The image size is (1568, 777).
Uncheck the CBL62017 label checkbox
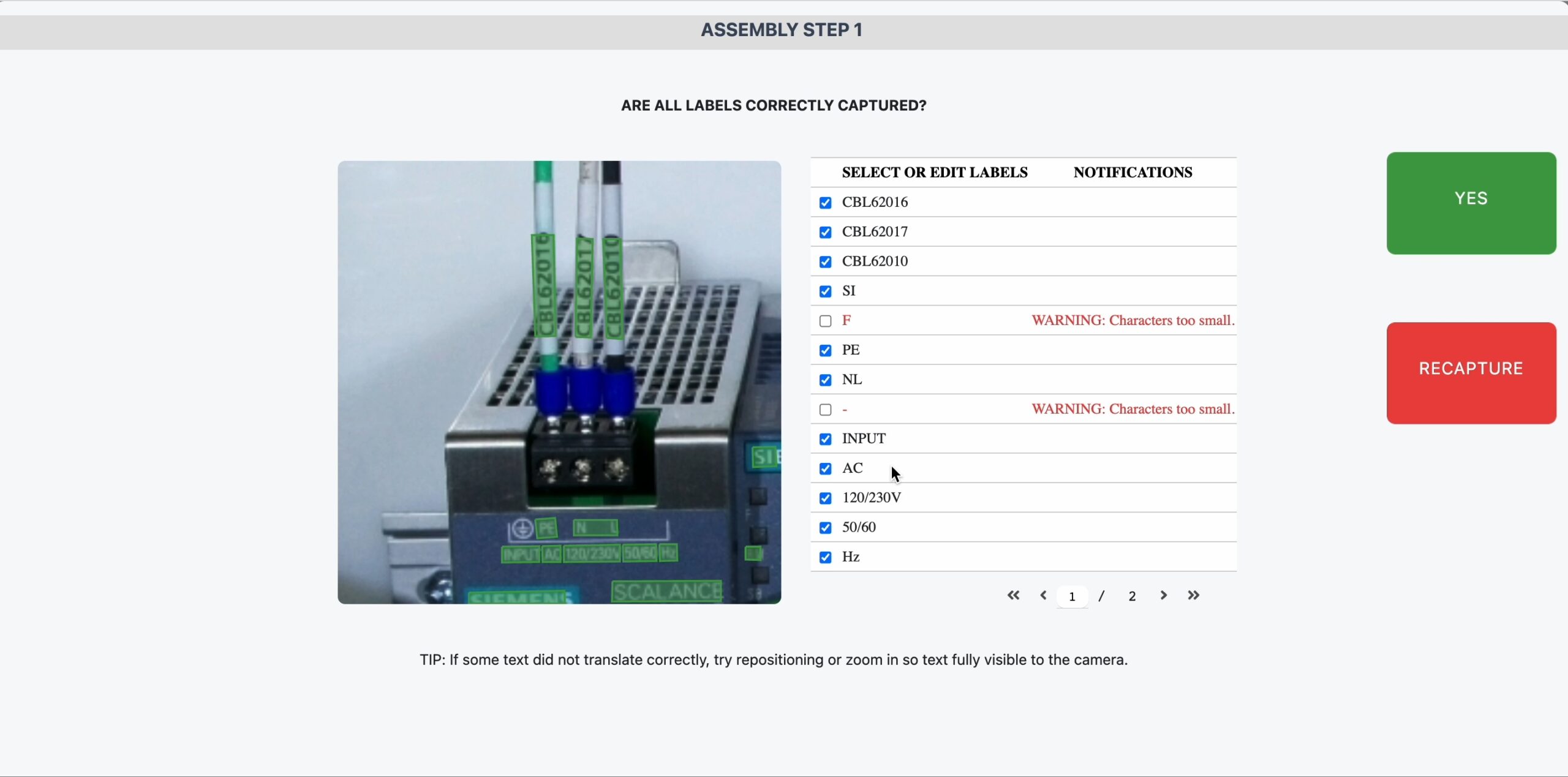pyautogui.click(x=825, y=232)
